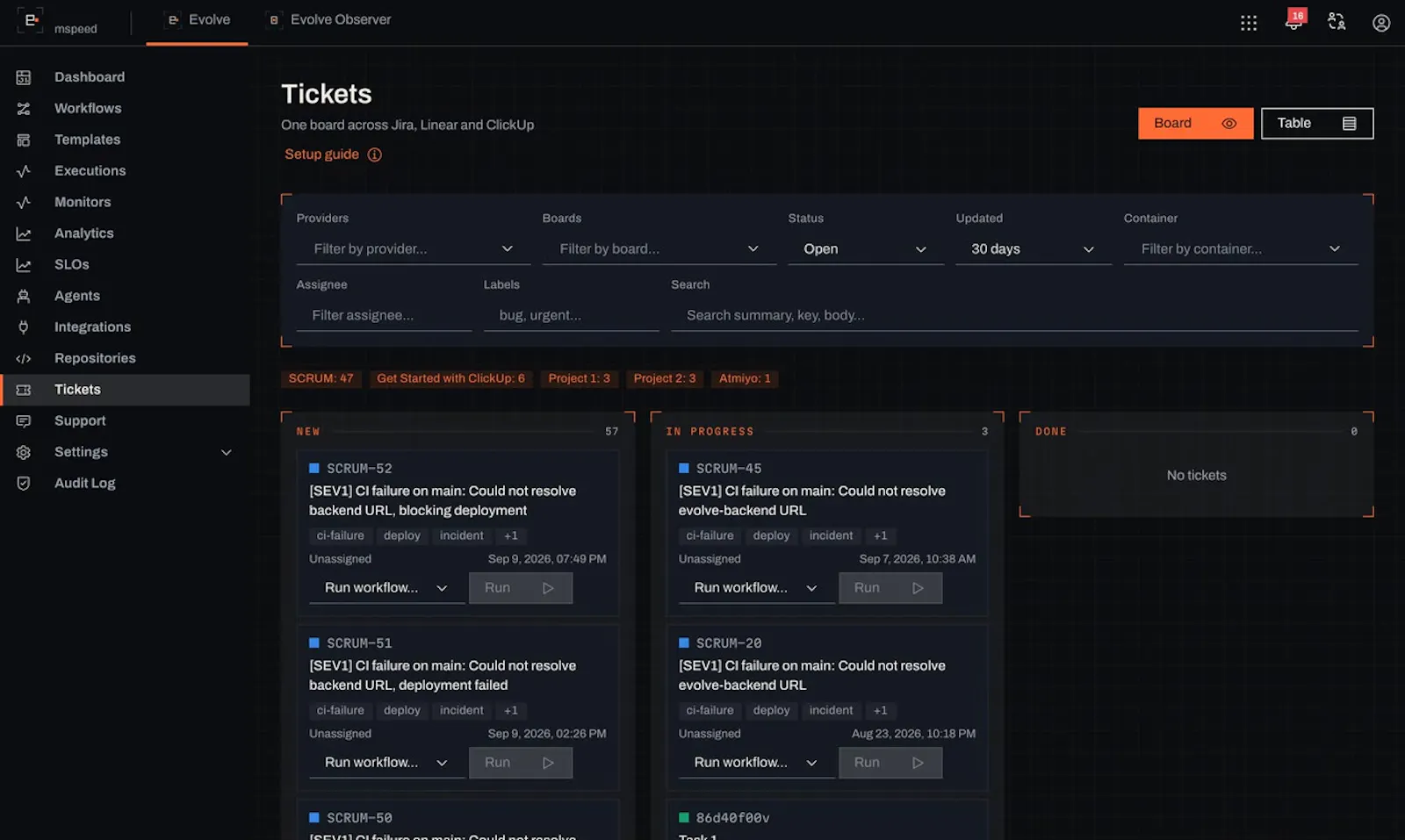This screenshot has width=1405, height=840.
Task: Open the apps grid menu icon
Action: click(1249, 23)
